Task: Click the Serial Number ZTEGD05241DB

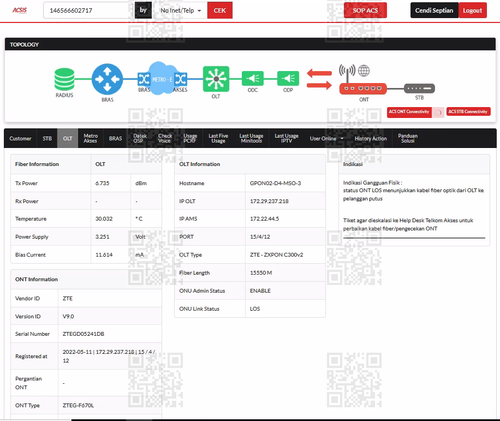Action: point(83,334)
